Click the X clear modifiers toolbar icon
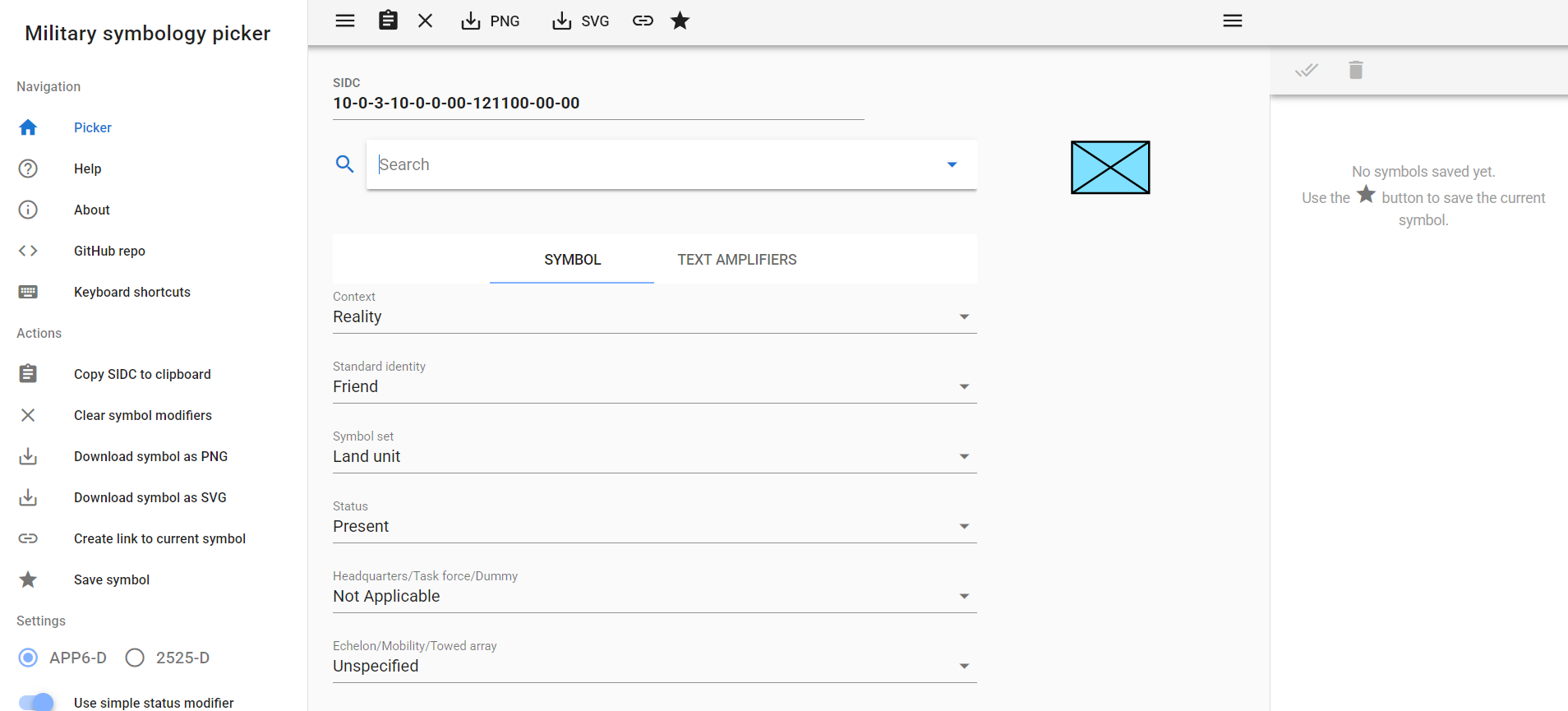The height and width of the screenshot is (711, 1568). (425, 21)
